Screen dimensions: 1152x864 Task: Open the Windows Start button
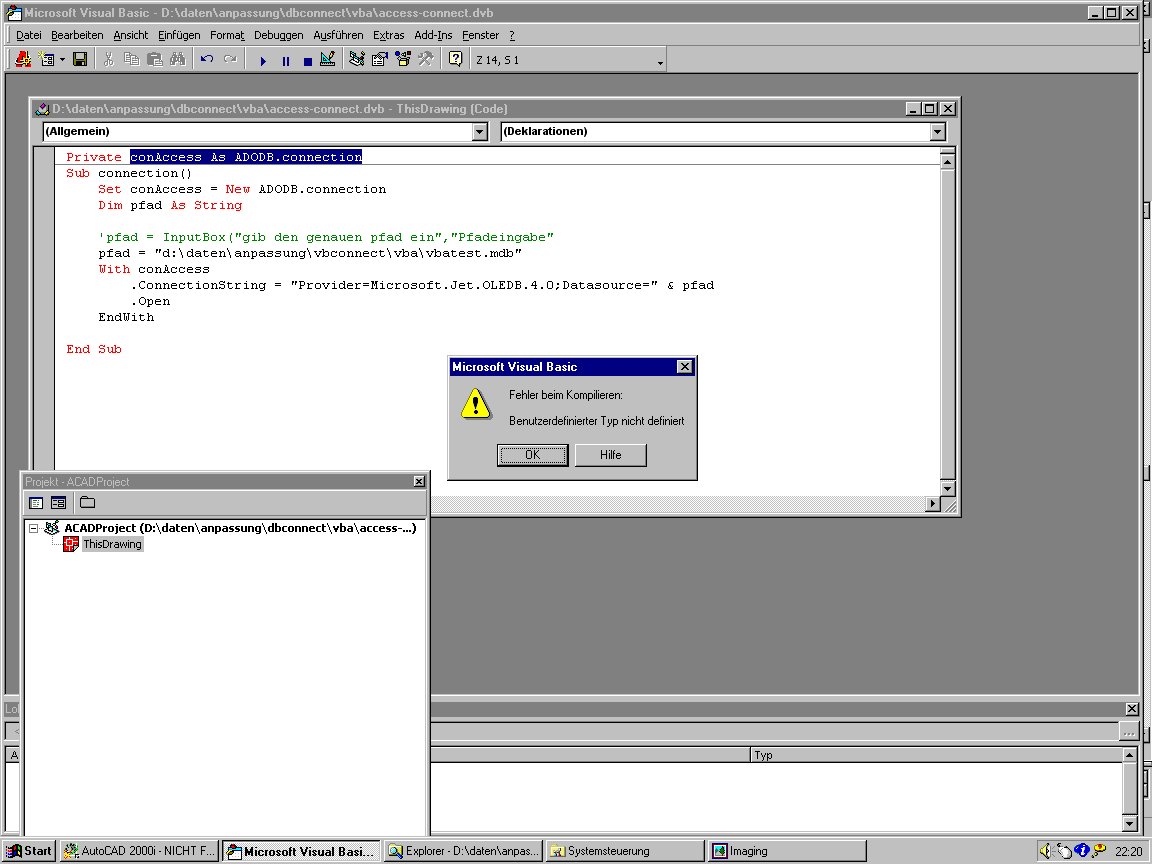(x=29, y=851)
